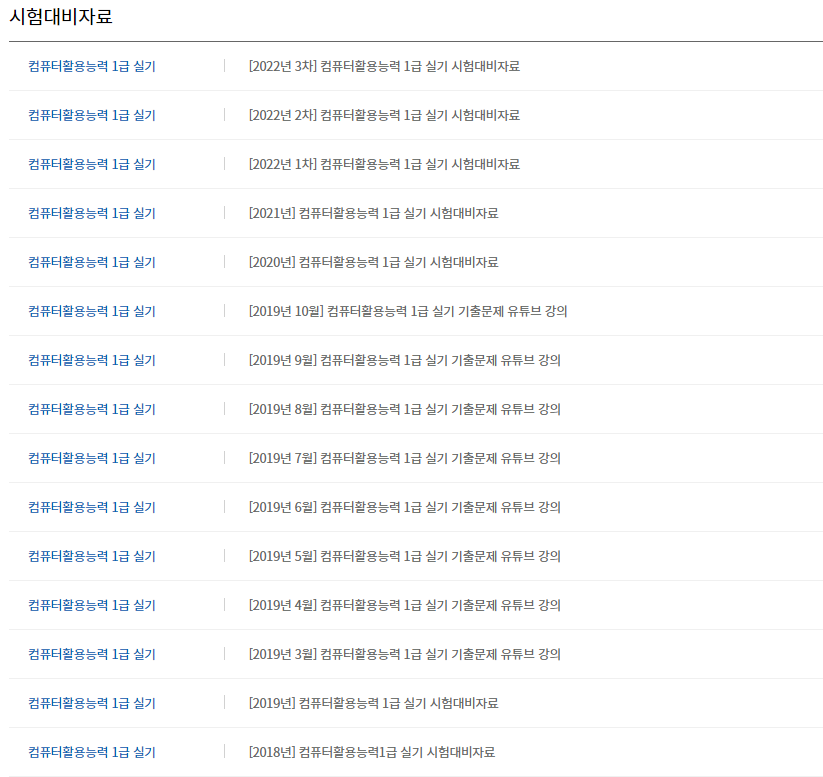The width and height of the screenshot is (823, 777).
Task: Open the [2020년] 실기 시험대비자료 post
Action: (373, 263)
